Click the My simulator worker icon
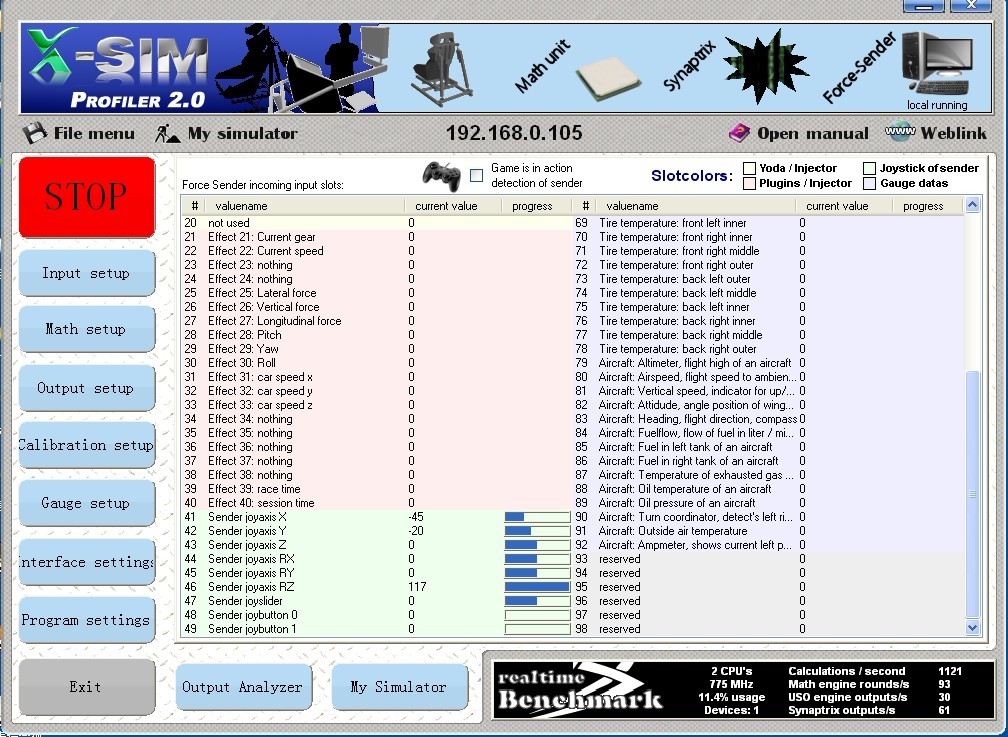This screenshot has height=737, width=1008. pyautogui.click(x=168, y=134)
